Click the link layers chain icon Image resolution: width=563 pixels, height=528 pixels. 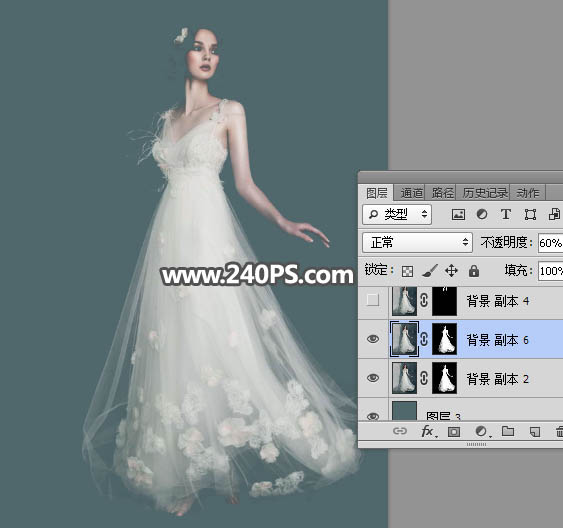coord(400,431)
